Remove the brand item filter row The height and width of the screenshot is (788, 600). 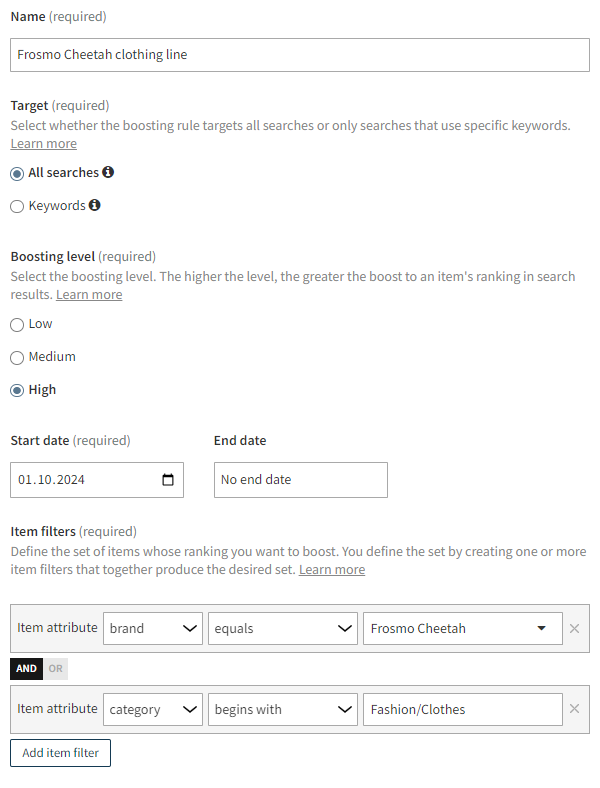pyautogui.click(x=574, y=629)
